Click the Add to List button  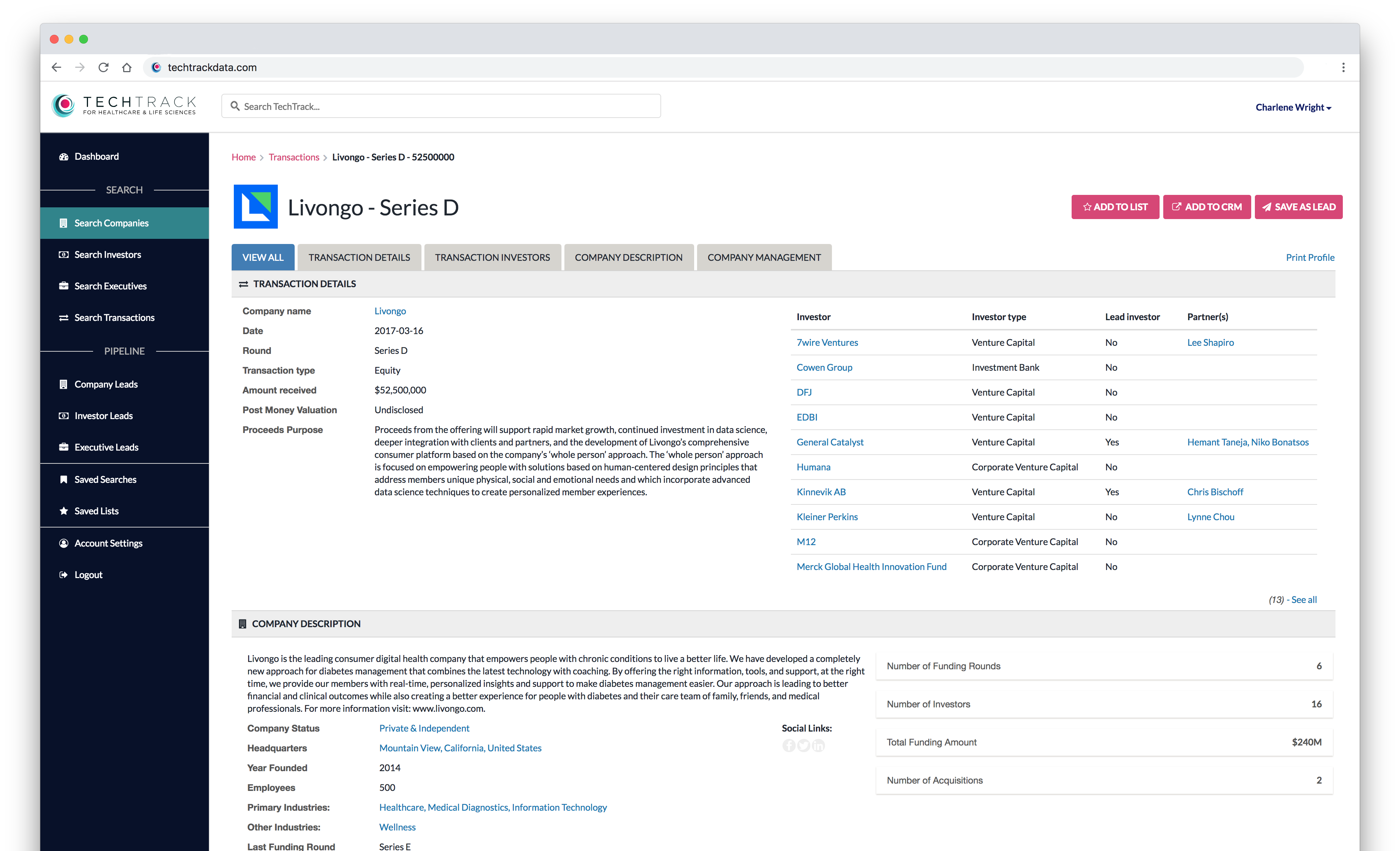[1115, 207]
